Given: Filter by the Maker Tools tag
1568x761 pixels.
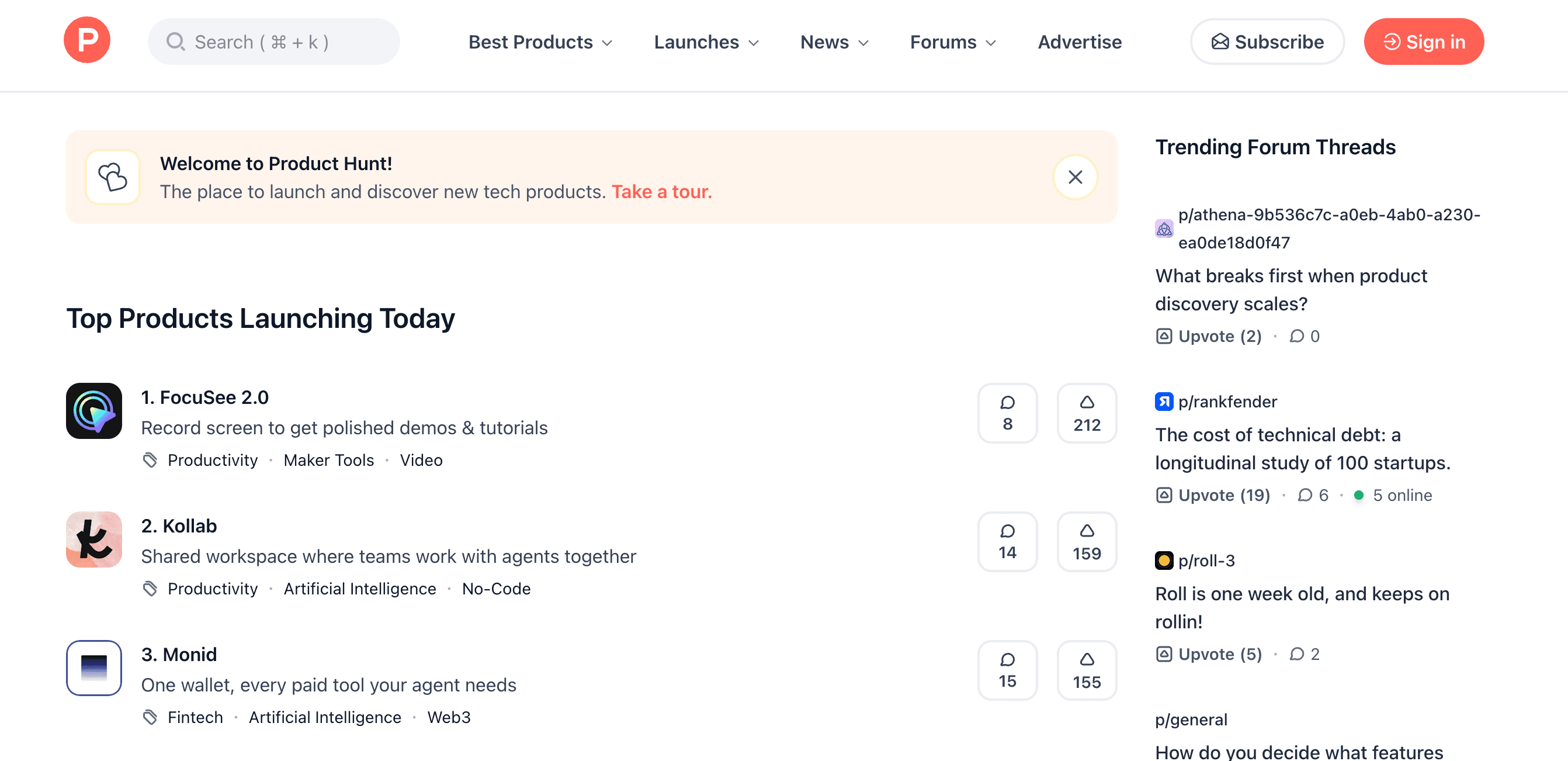Looking at the screenshot, I should pos(329,460).
